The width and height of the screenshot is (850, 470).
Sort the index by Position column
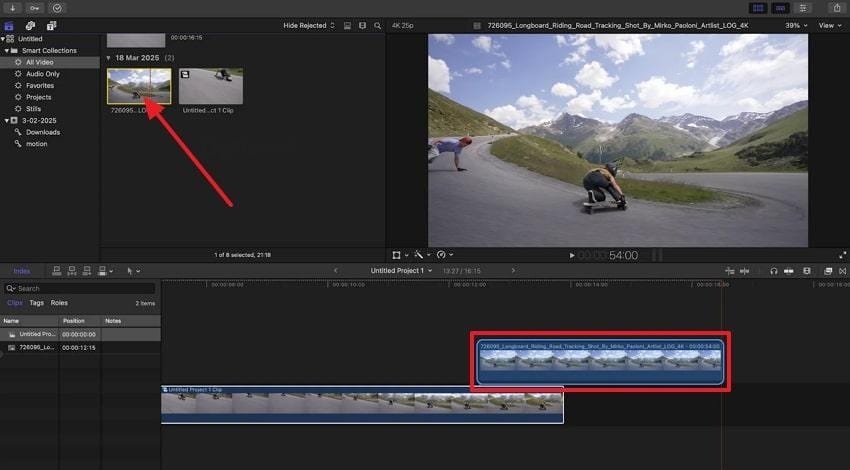coord(74,321)
